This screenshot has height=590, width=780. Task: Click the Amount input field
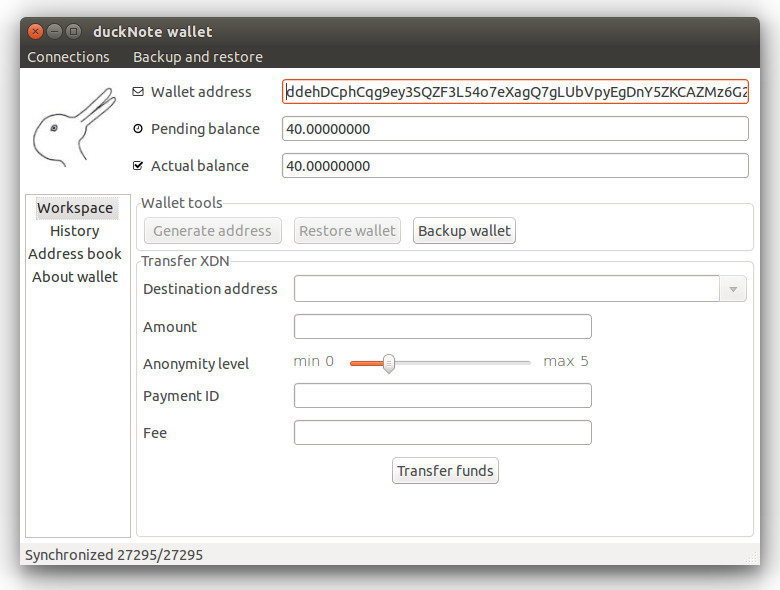[443, 326]
